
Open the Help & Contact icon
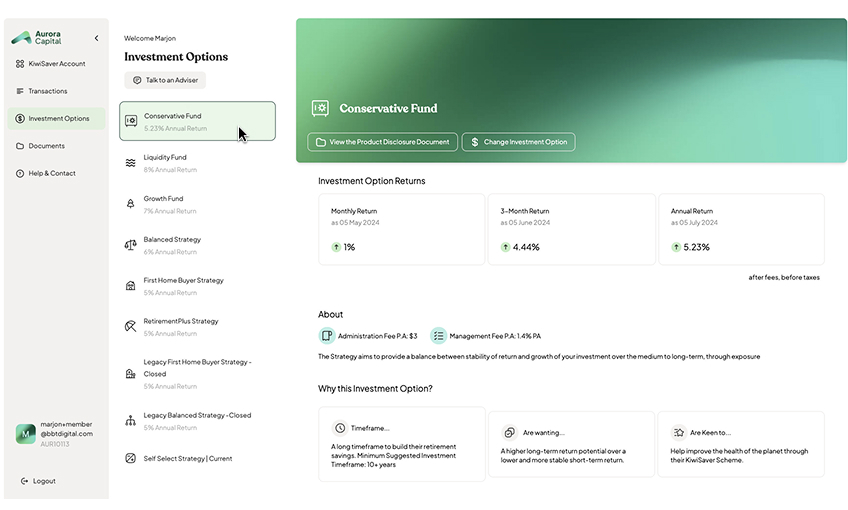coord(20,174)
